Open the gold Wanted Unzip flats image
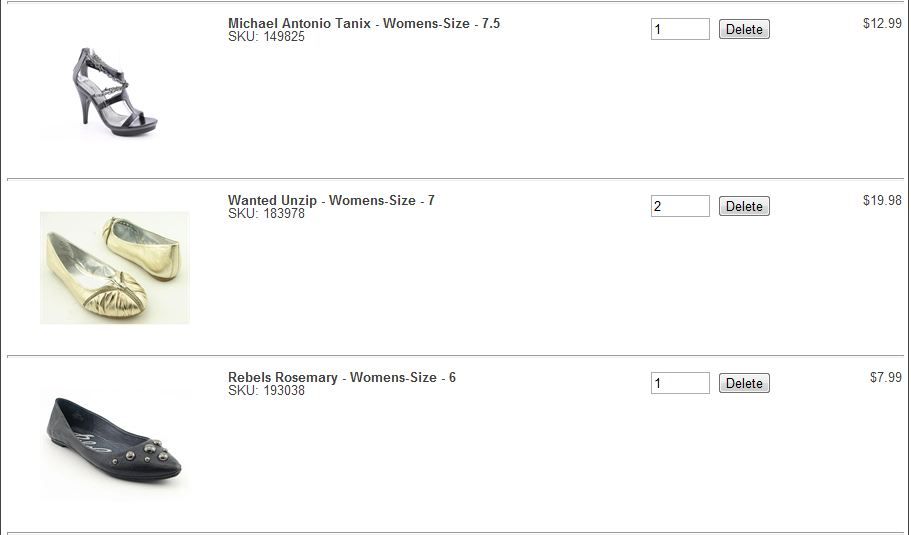Viewport: 911px width, 535px height. [114, 267]
